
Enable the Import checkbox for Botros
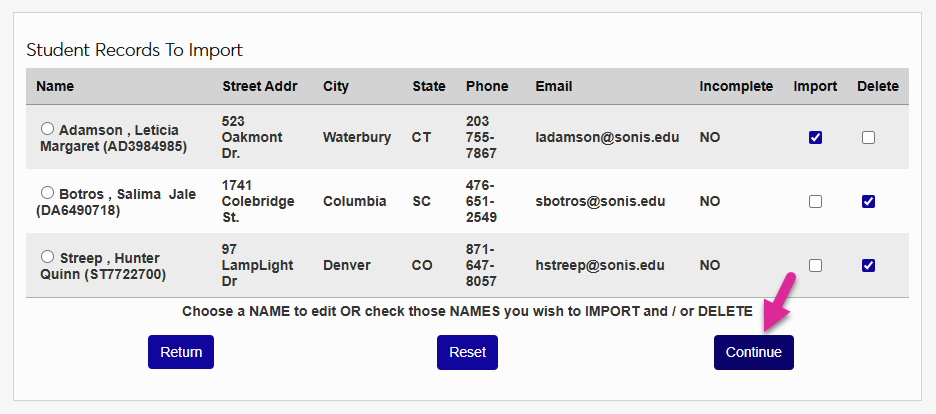coord(815,202)
